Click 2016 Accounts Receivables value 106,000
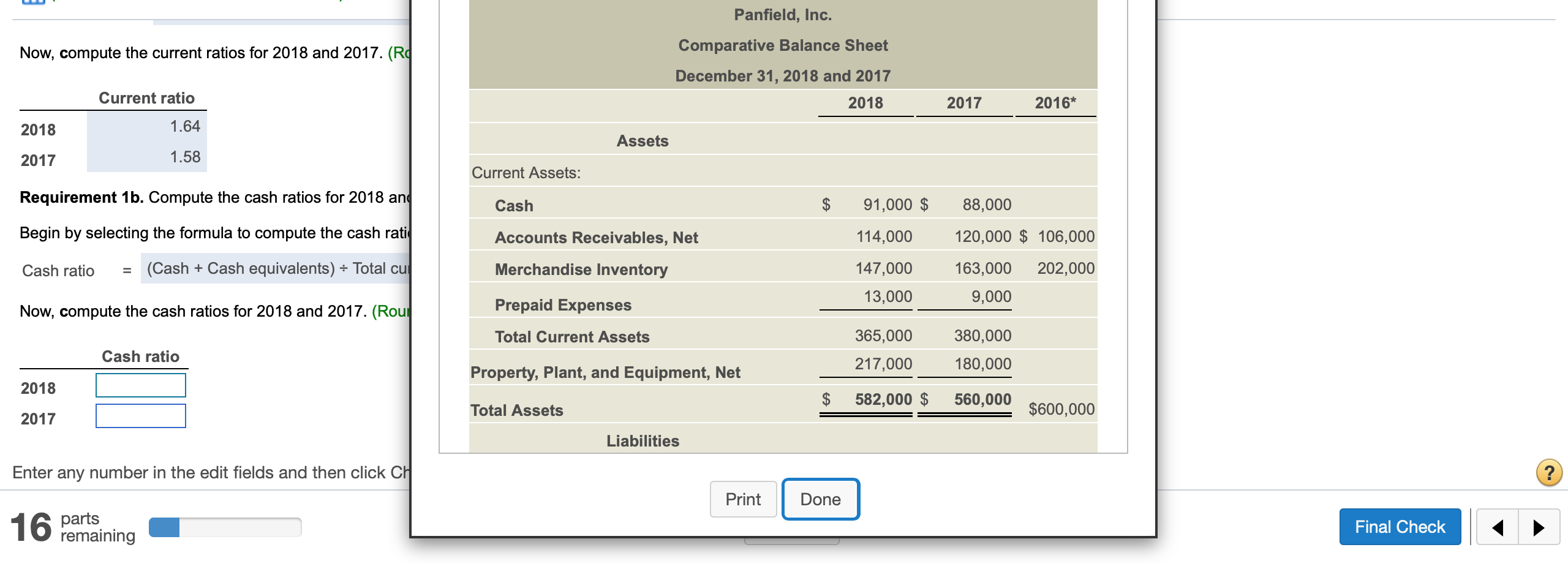The width and height of the screenshot is (1568, 569). [x=1066, y=236]
